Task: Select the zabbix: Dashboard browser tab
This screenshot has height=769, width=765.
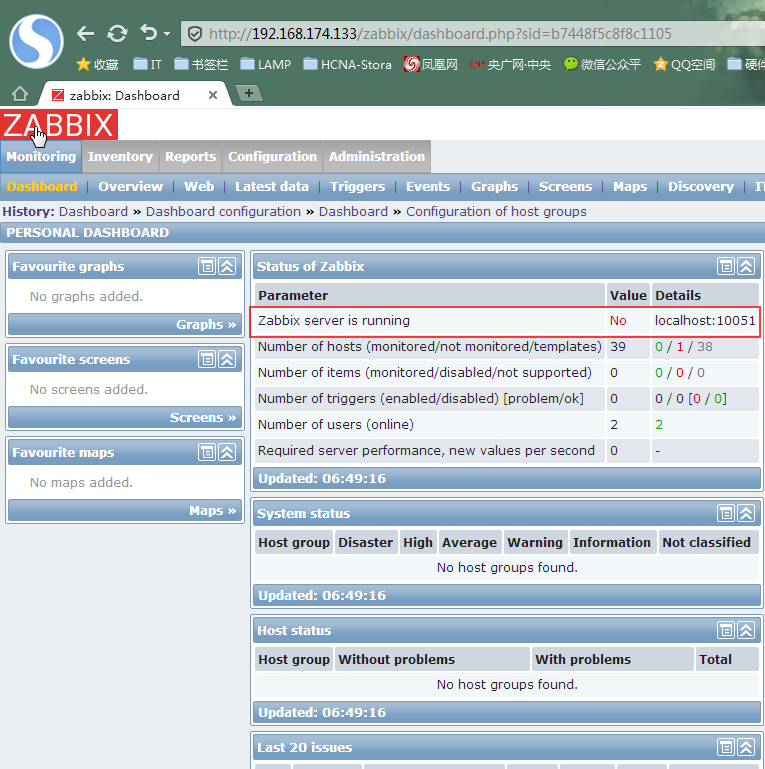Action: tap(132, 95)
